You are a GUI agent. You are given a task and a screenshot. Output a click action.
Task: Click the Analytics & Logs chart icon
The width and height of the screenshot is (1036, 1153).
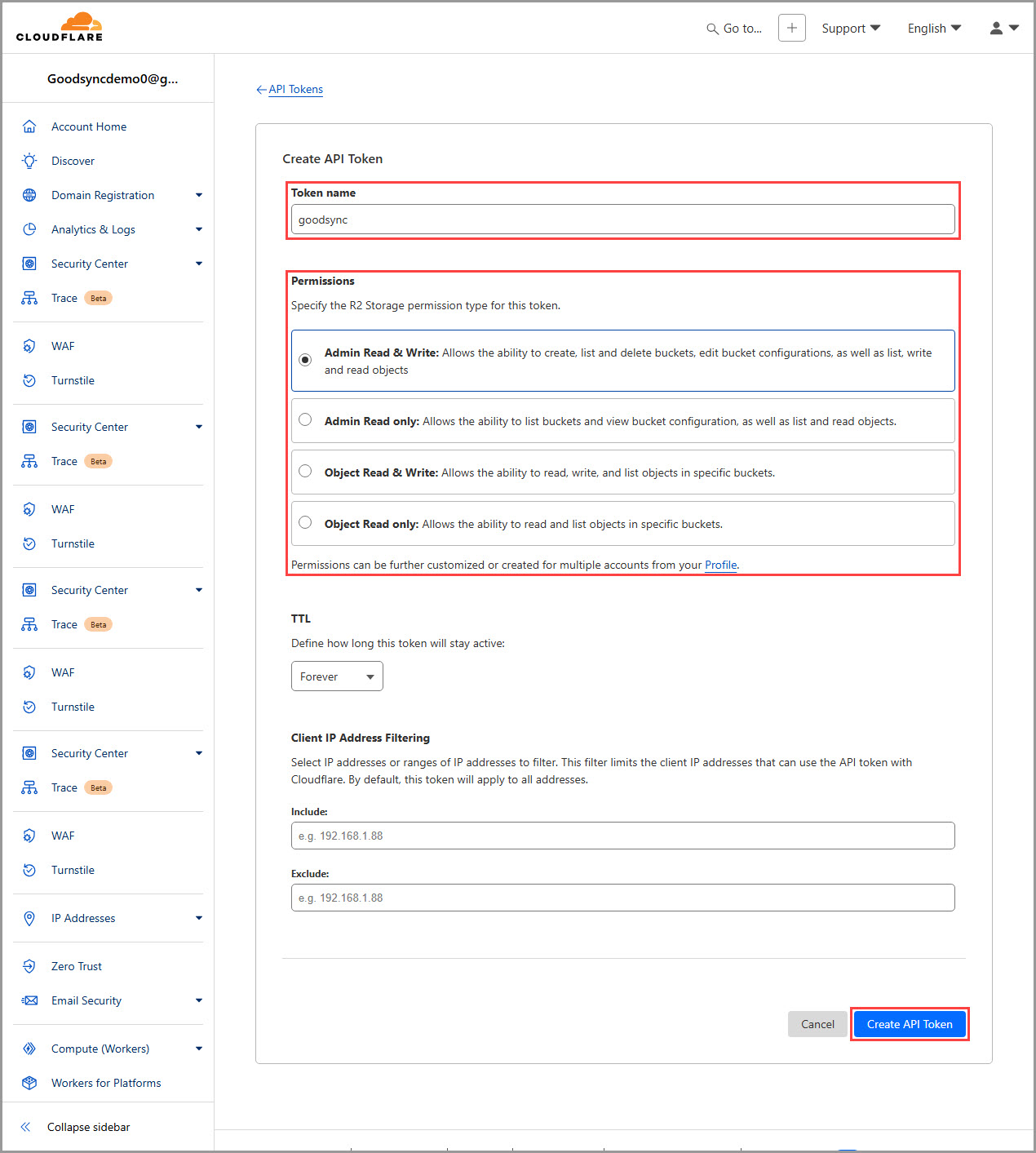coord(29,229)
